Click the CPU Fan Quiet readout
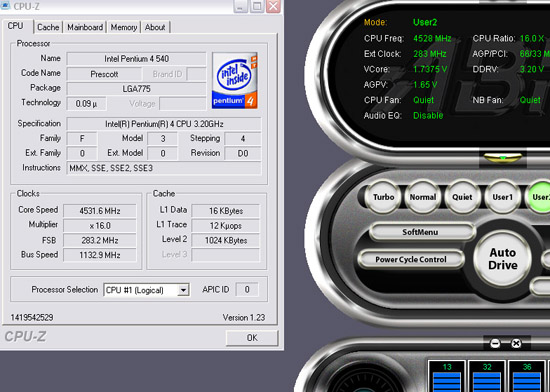The image size is (550, 392). [423, 100]
